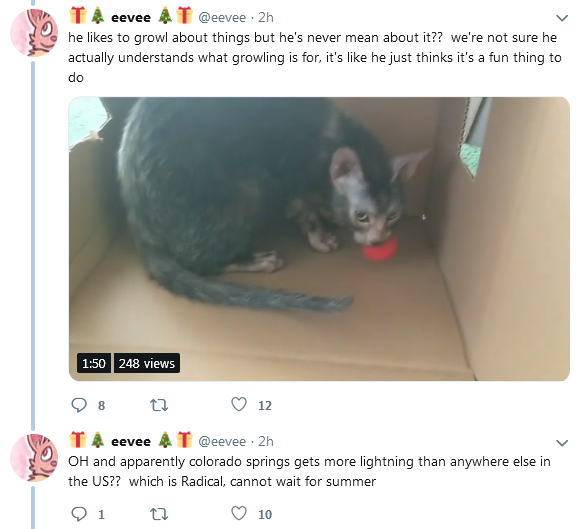Retweet the Colorado Springs lightning tweet
The image size is (586, 529).
coord(159,514)
